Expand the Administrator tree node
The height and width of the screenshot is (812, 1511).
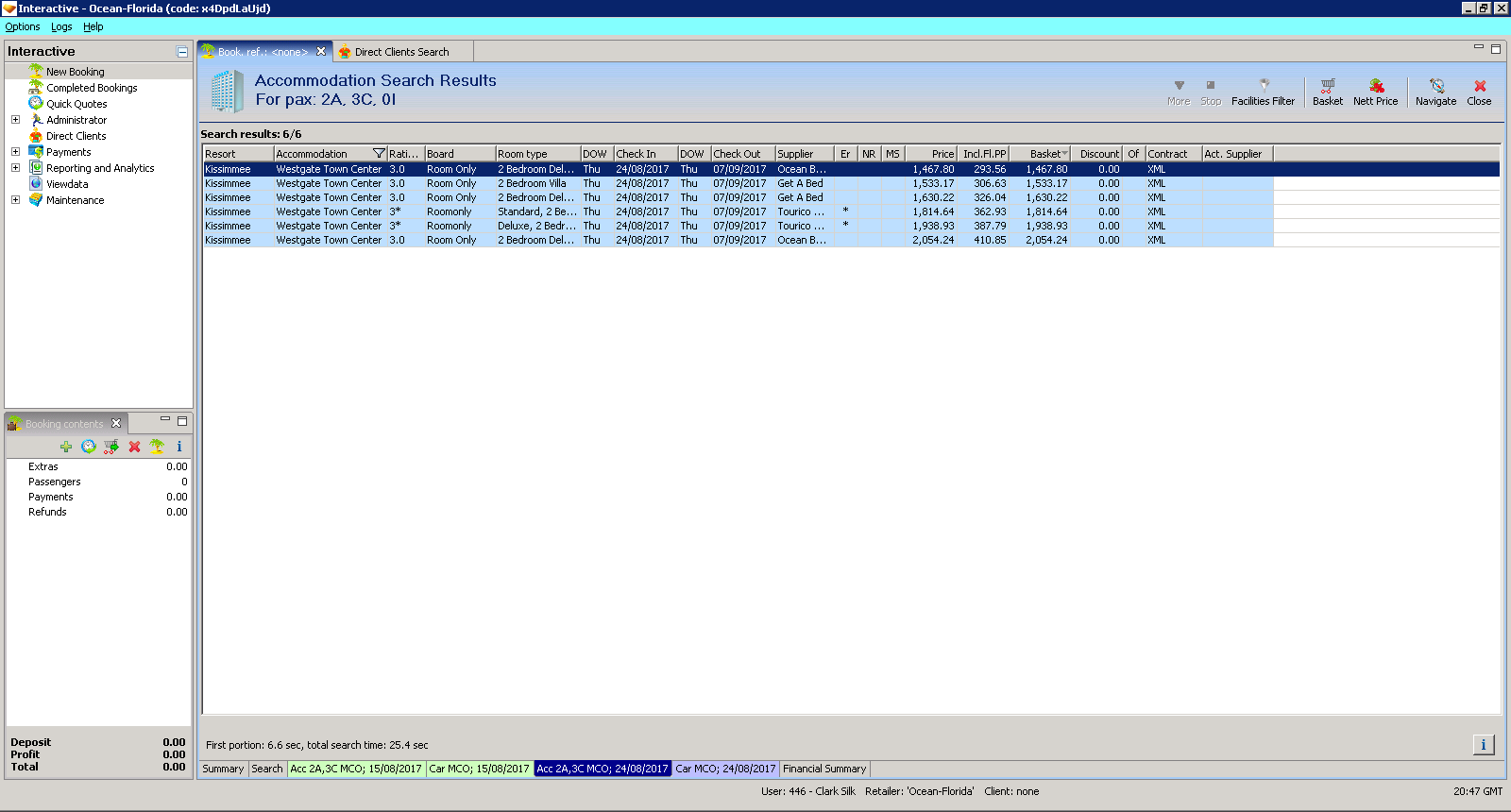pyautogui.click(x=15, y=120)
